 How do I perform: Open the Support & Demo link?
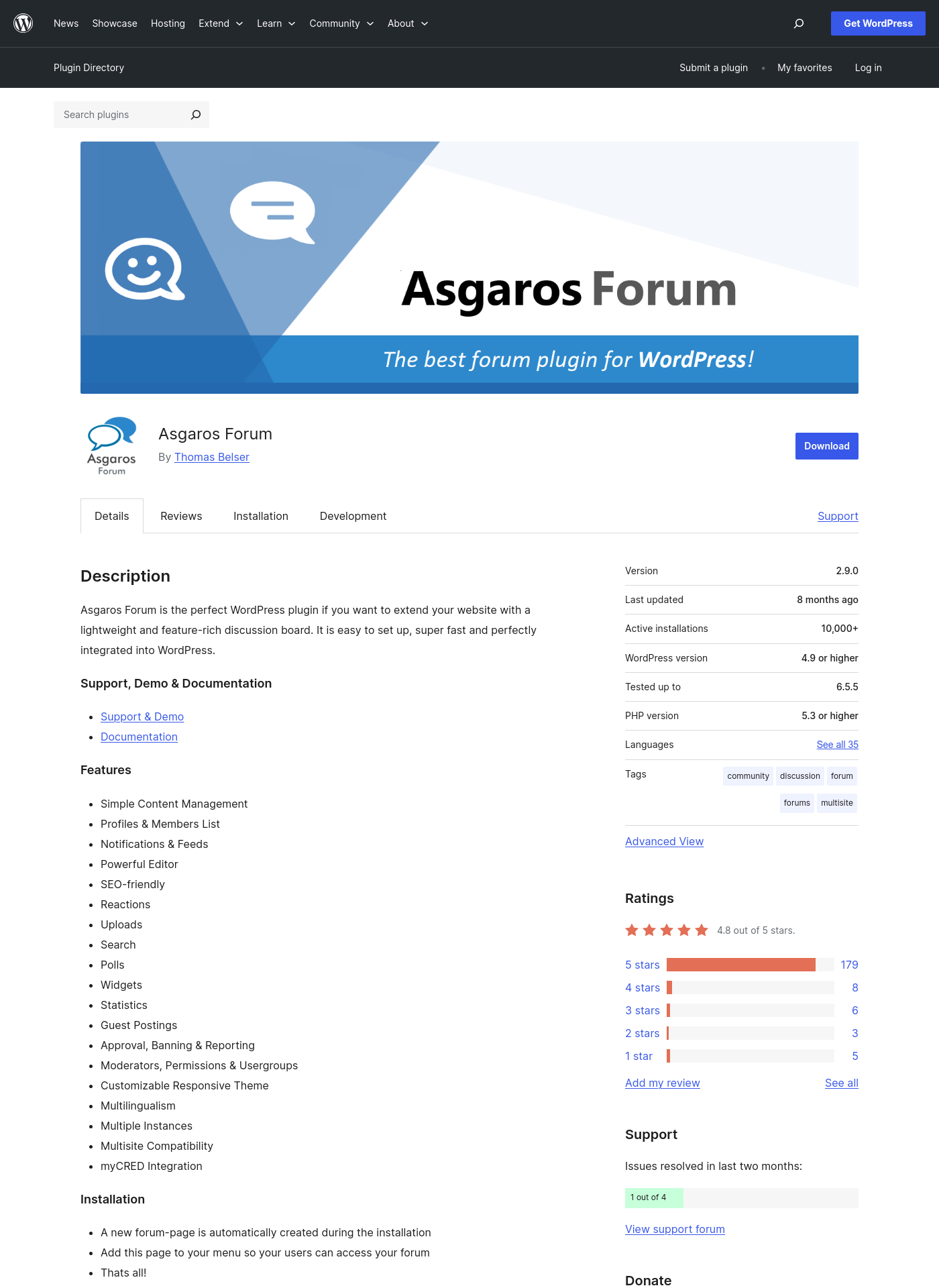(142, 716)
